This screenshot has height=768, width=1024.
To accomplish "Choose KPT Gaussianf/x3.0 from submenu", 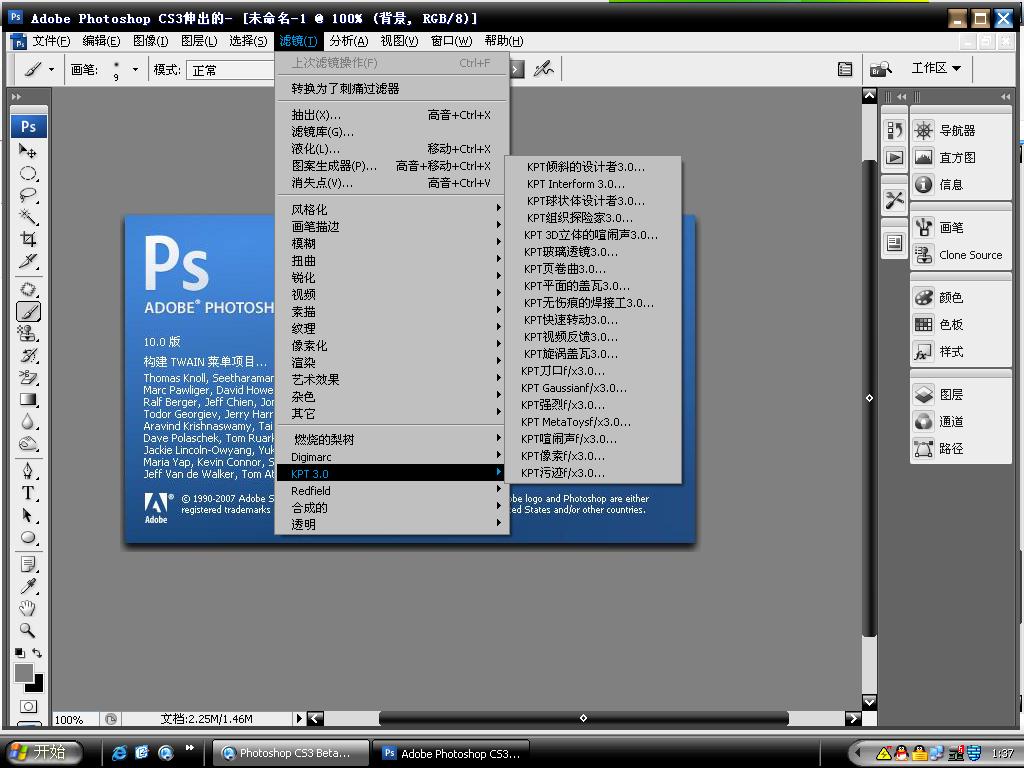I will pos(574,388).
